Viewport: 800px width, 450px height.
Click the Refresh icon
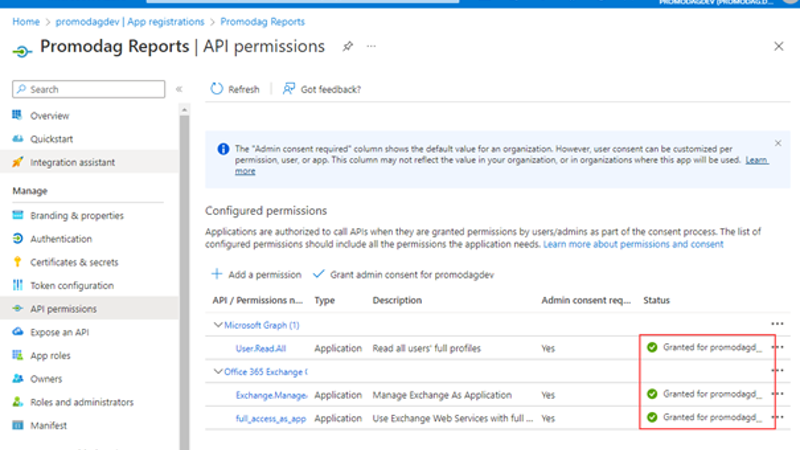(217, 89)
